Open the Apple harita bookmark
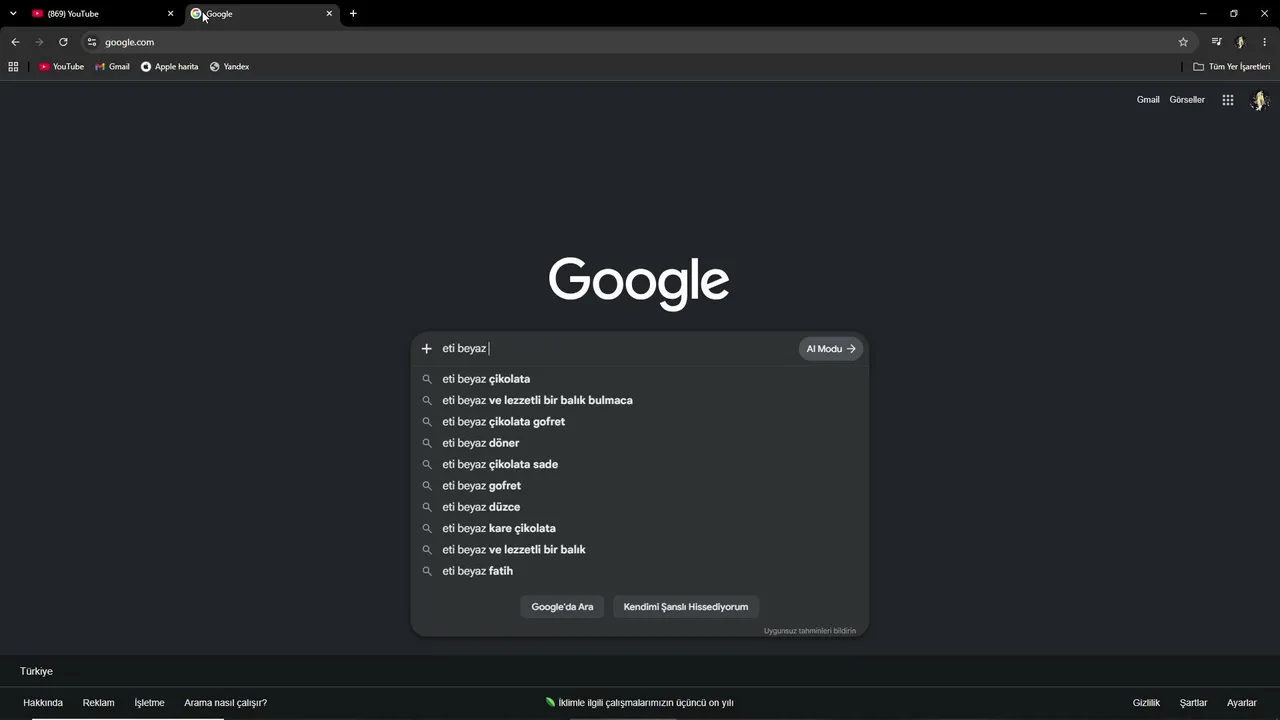This screenshot has width=1280, height=720. [x=170, y=67]
